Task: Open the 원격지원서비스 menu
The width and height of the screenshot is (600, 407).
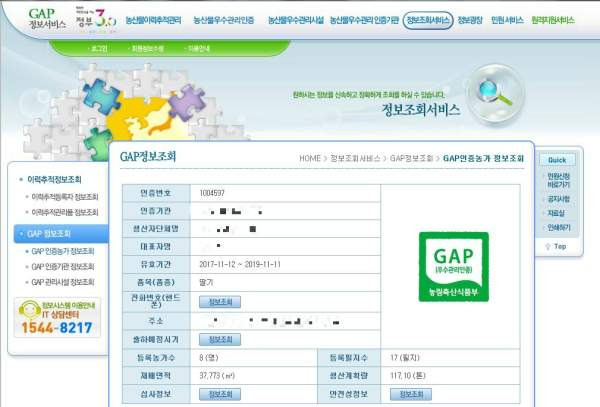Action: pos(553,20)
